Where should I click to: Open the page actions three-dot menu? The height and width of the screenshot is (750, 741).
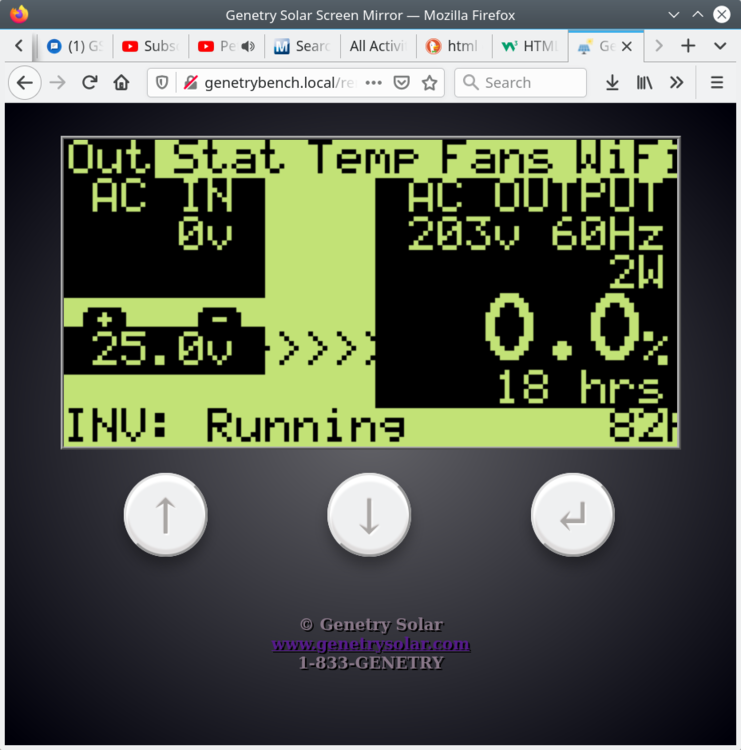[373, 83]
